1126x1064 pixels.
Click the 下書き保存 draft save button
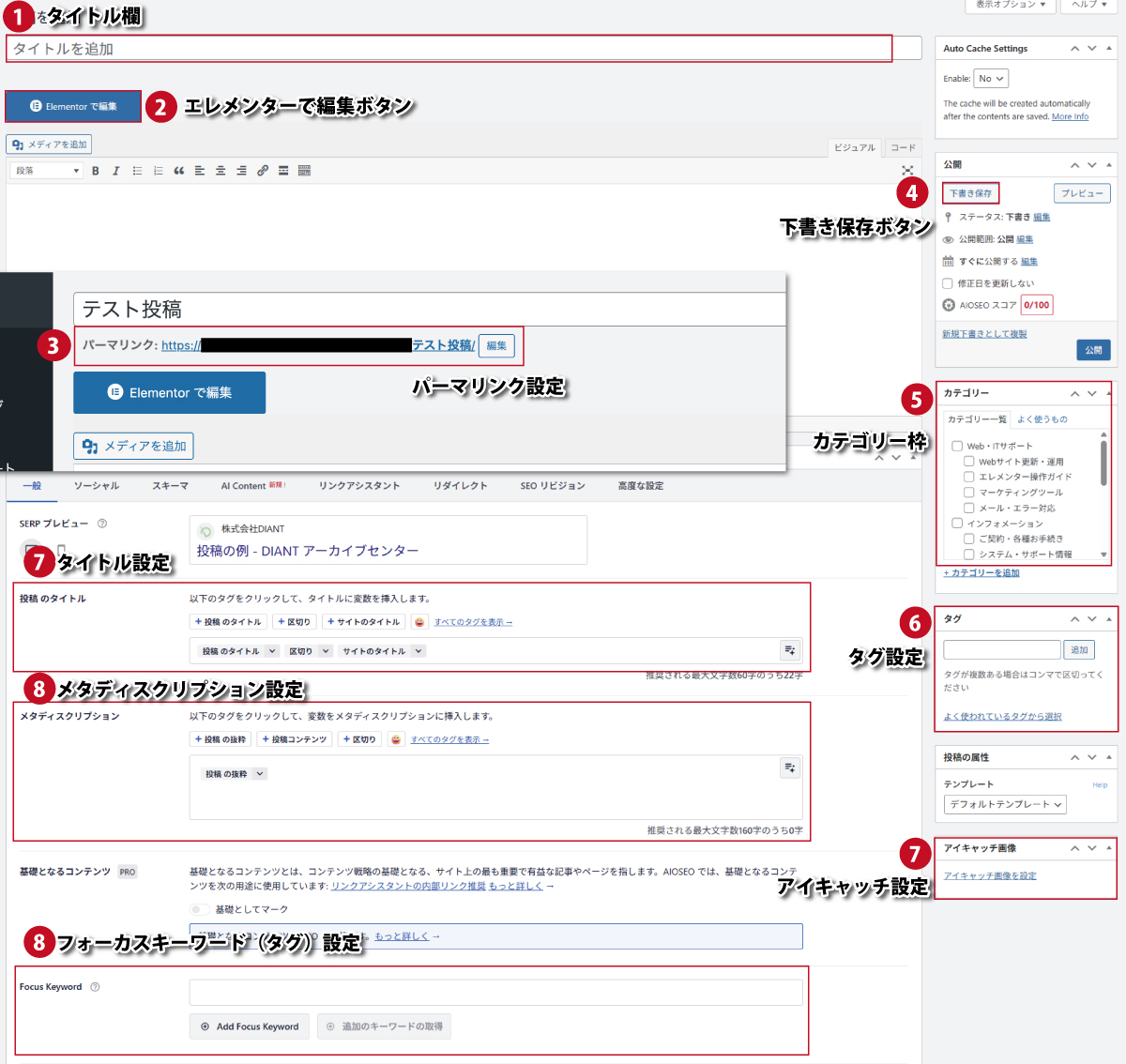click(970, 193)
